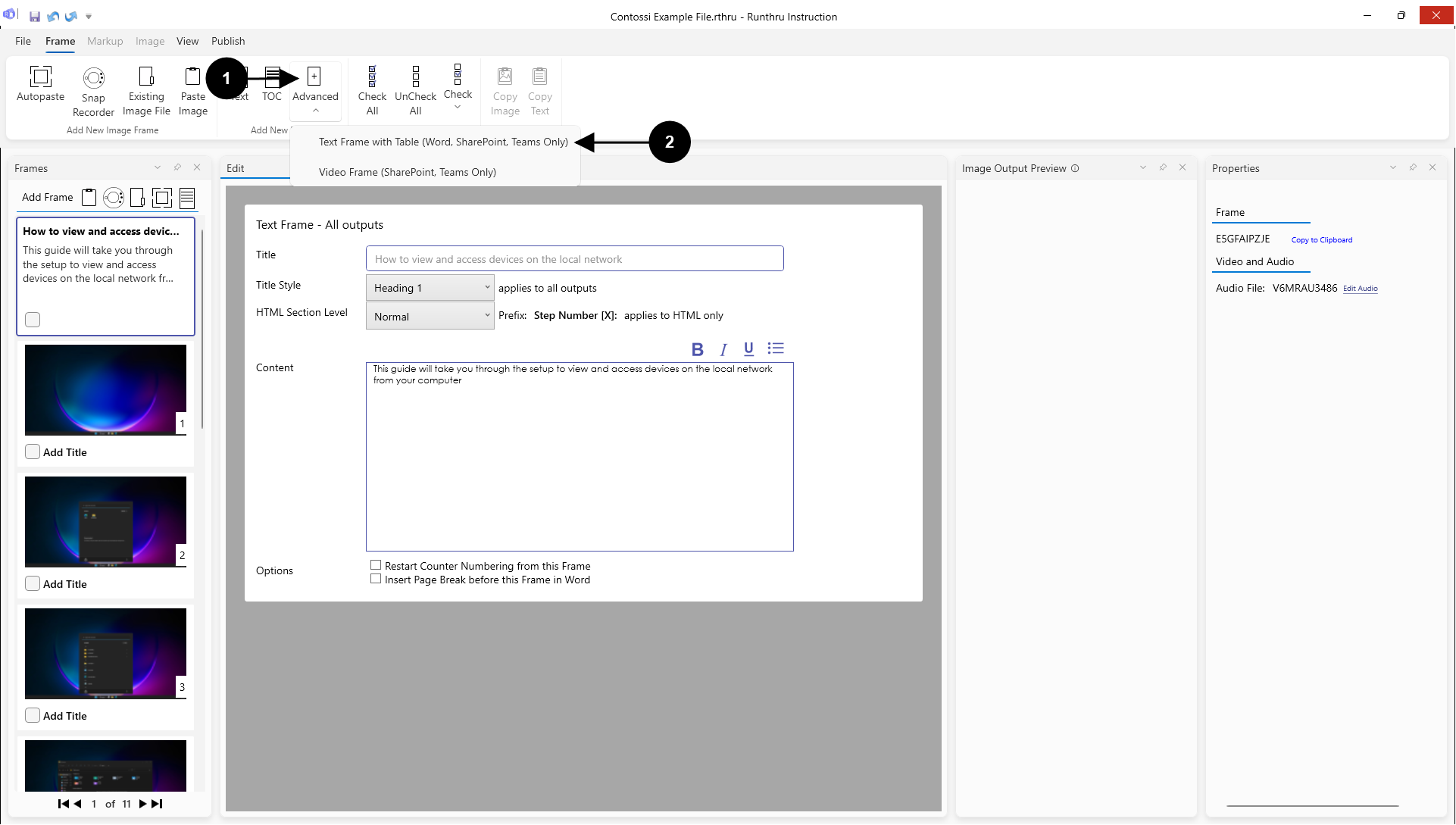Enable Restart Counter Numbering from this Frame

click(x=376, y=565)
